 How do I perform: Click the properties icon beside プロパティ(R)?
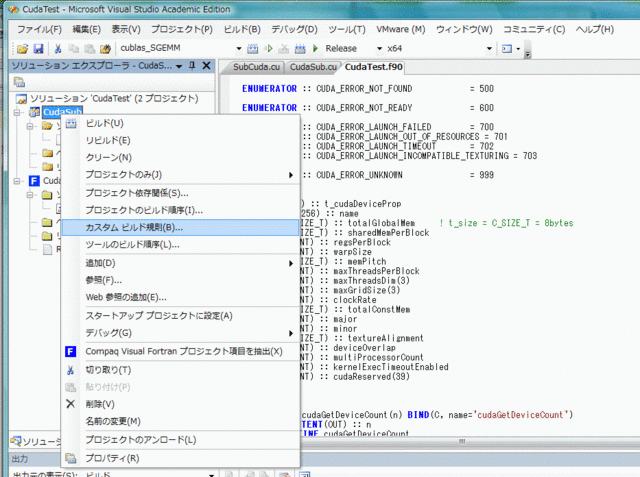pyautogui.click(x=71, y=458)
